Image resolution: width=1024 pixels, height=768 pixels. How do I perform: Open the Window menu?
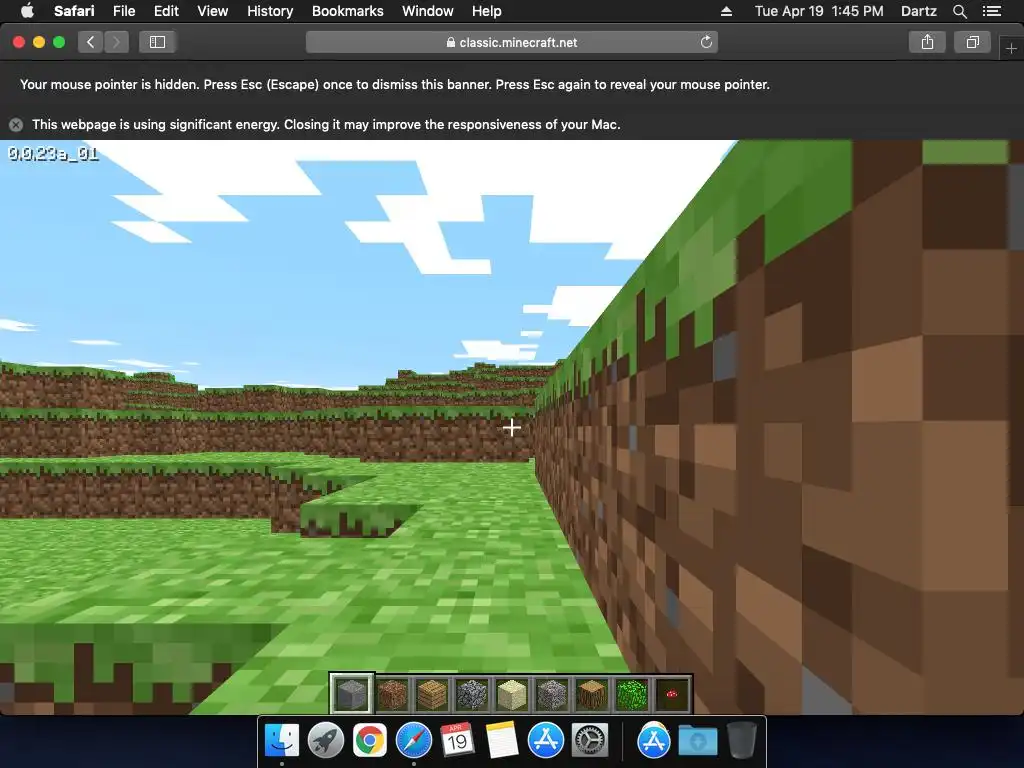428,11
